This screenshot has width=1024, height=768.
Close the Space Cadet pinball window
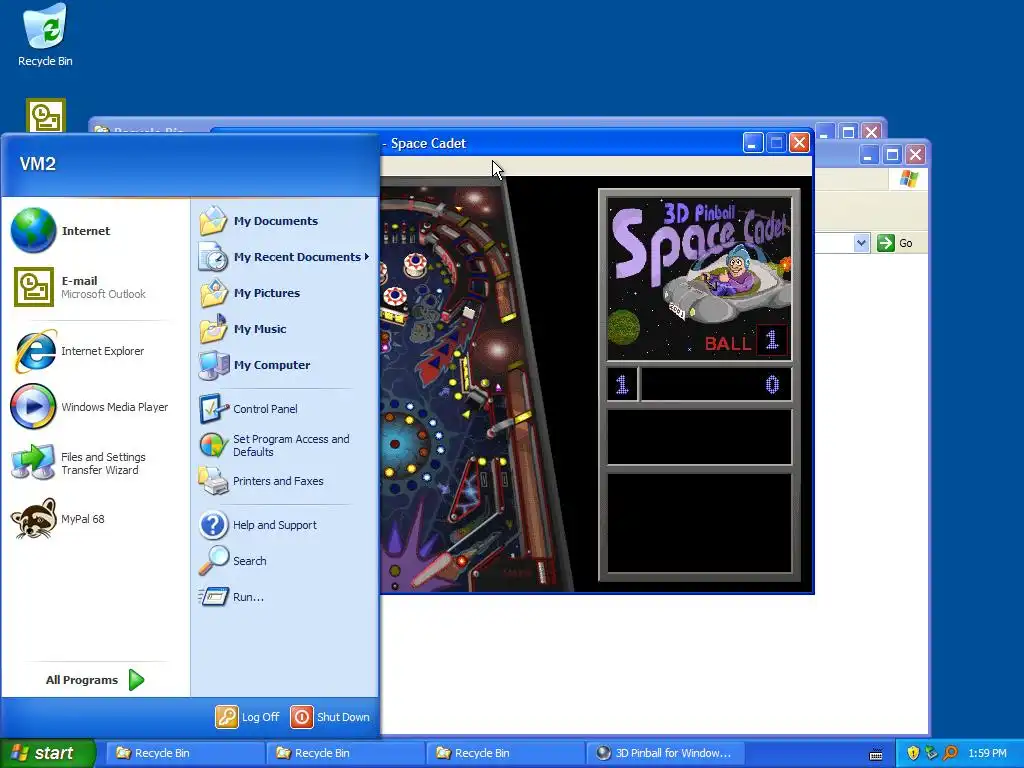point(799,143)
